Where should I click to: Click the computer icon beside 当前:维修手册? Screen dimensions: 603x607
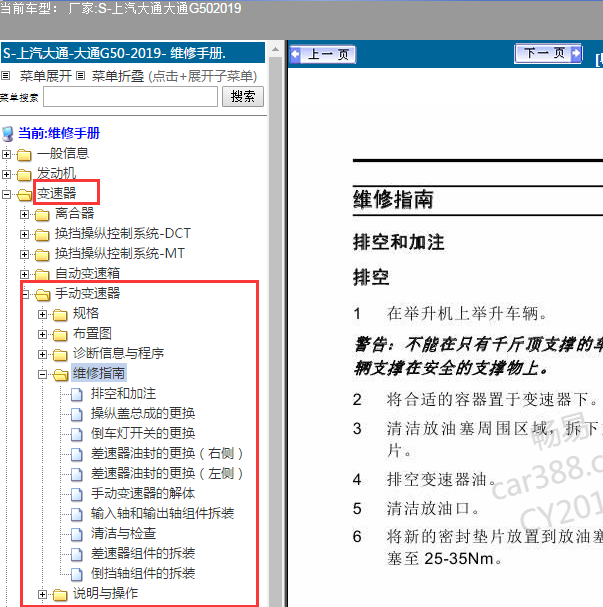coord(8,134)
